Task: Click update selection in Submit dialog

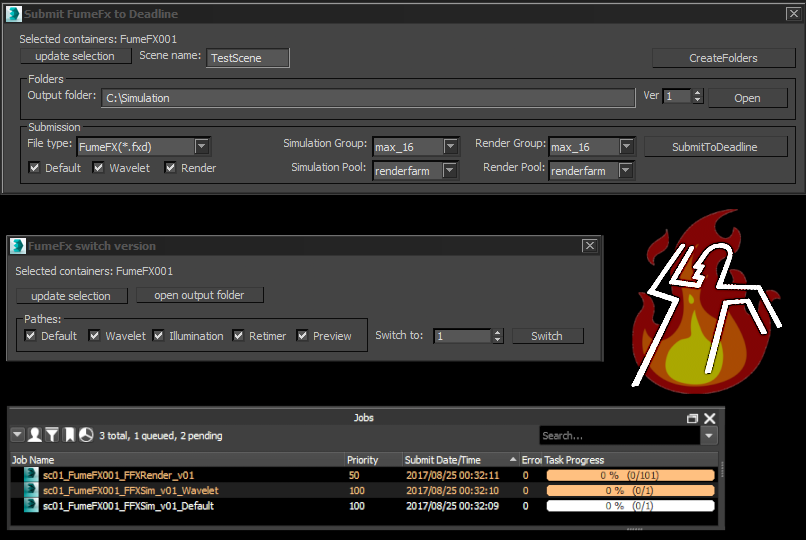Action: coord(75,56)
